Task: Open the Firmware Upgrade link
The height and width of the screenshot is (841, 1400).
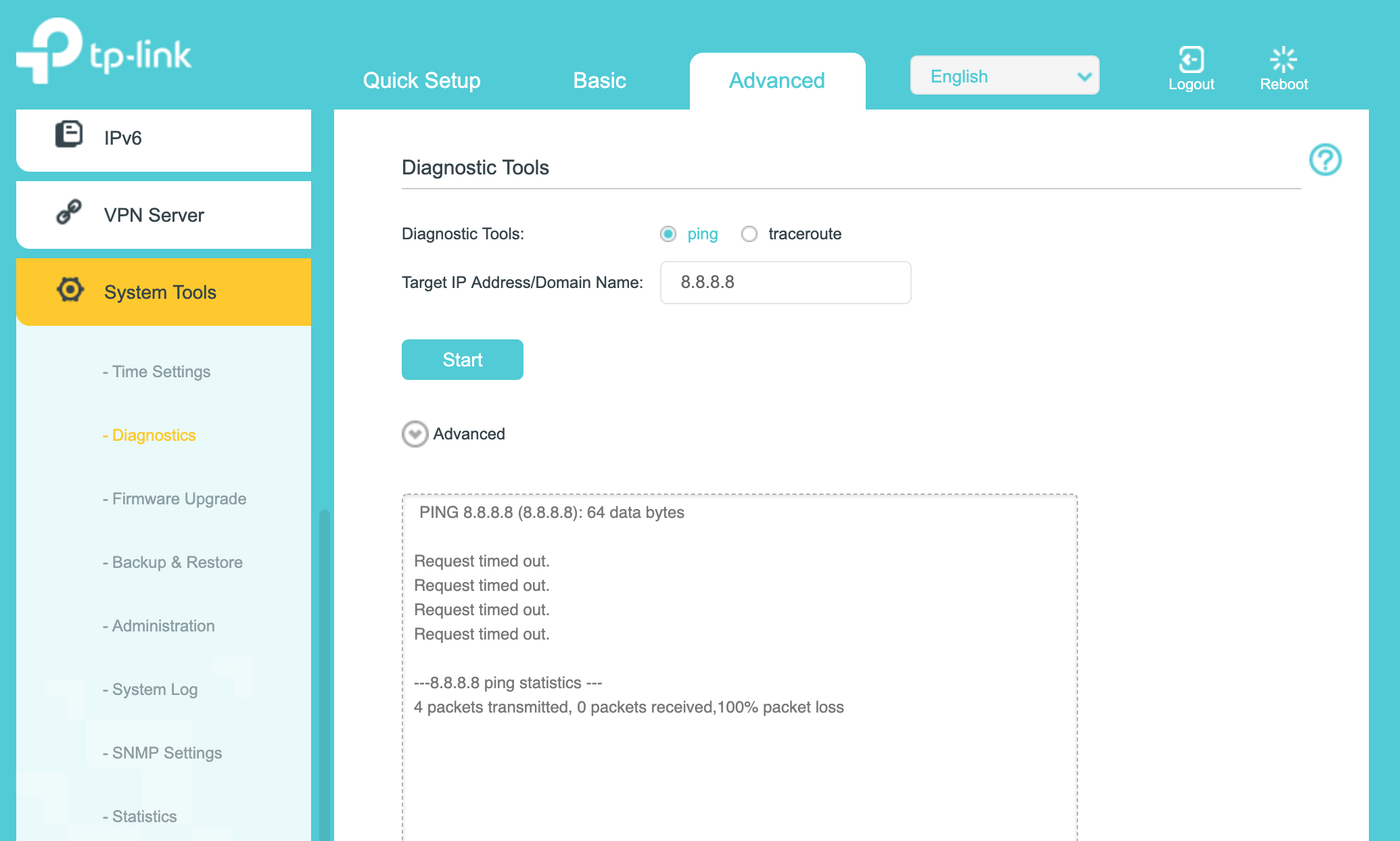Action: pos(179,499)
